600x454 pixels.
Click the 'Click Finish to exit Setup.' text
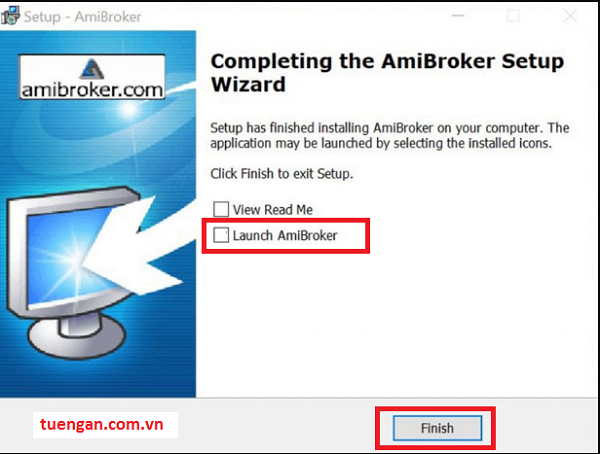point(282,174)
